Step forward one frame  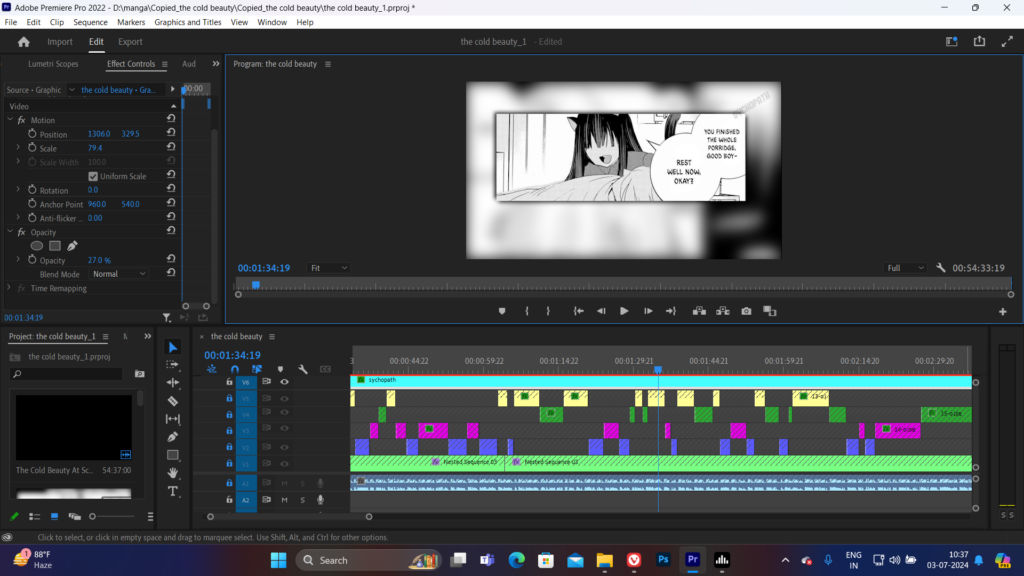point(648,312)
